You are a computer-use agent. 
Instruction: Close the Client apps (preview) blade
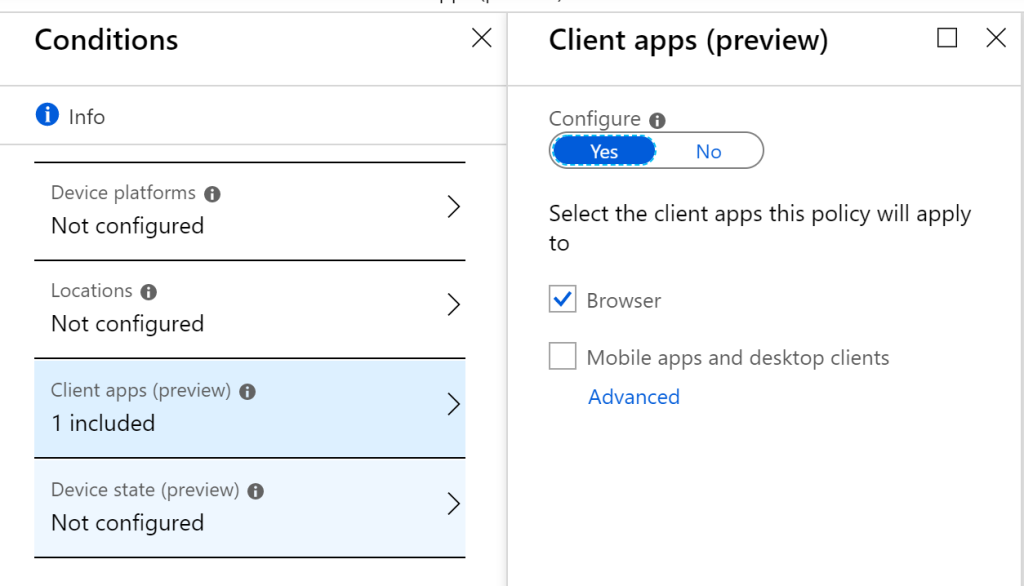[996, 38]
